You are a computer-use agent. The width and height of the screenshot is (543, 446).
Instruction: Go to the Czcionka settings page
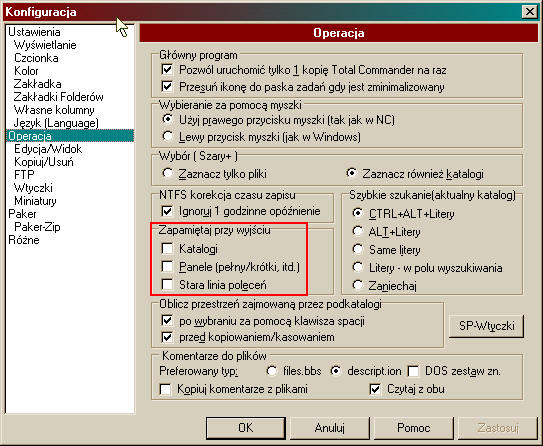pyautogui.click(x=36, y=58)
